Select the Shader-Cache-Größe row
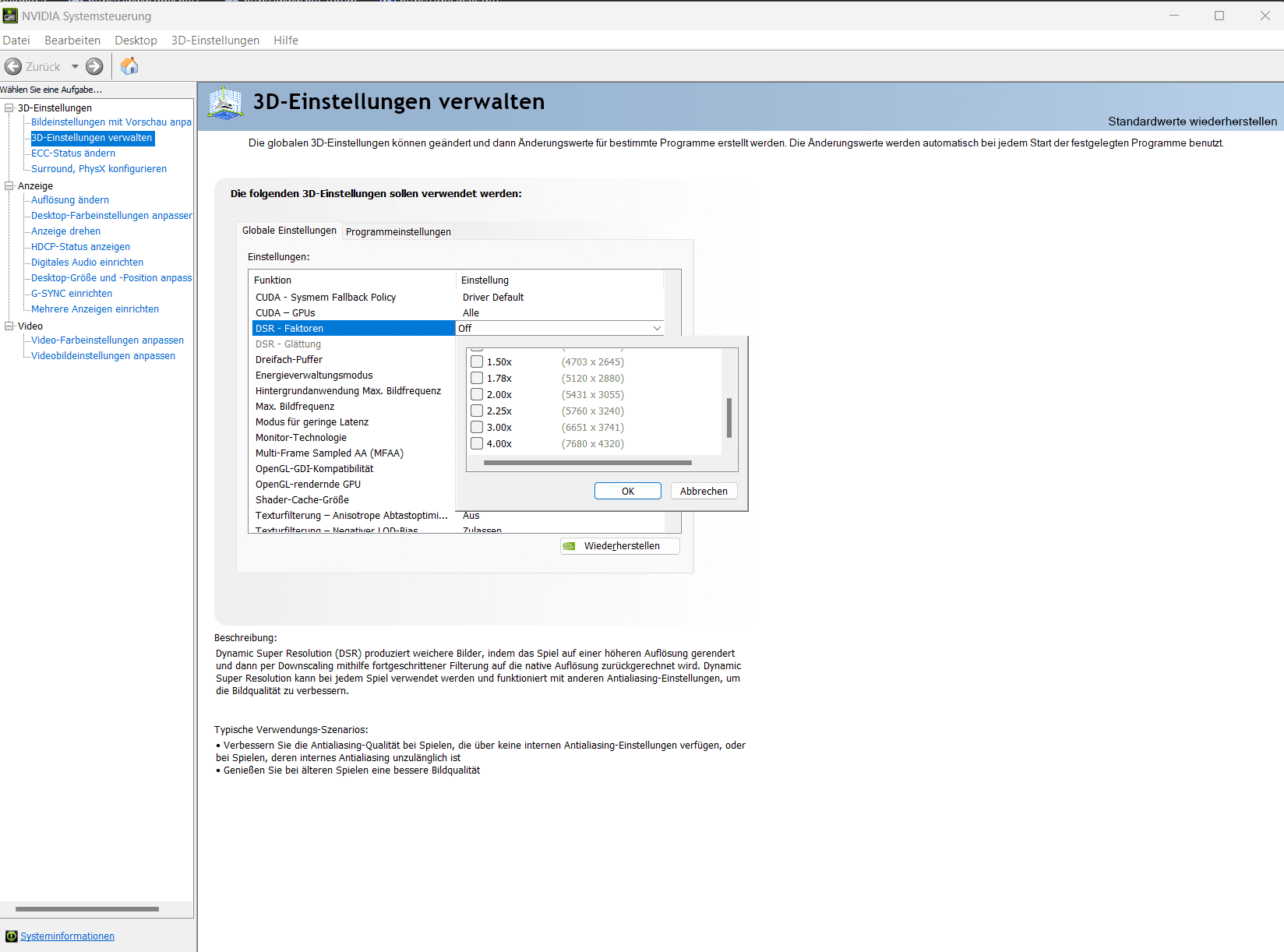This screenshot has width=1284, height=952. (x=354, y=499)
